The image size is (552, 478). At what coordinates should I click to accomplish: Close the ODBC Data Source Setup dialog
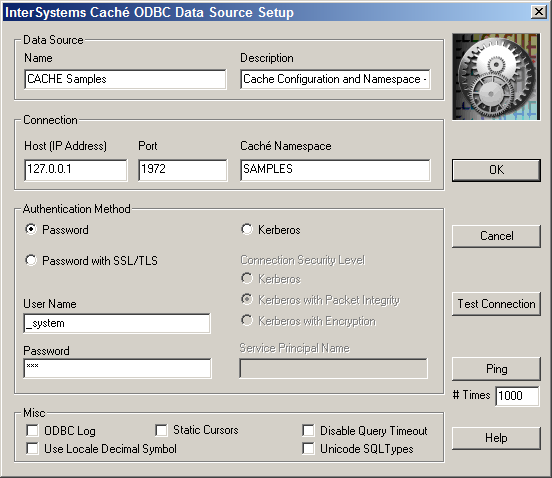[x=539, y=12]
